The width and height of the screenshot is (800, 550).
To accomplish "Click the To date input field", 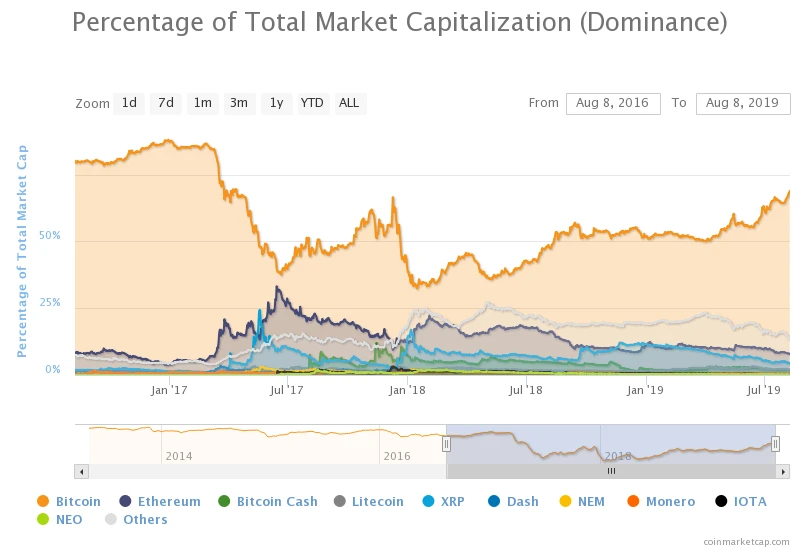I will click(x=743, y=103).
